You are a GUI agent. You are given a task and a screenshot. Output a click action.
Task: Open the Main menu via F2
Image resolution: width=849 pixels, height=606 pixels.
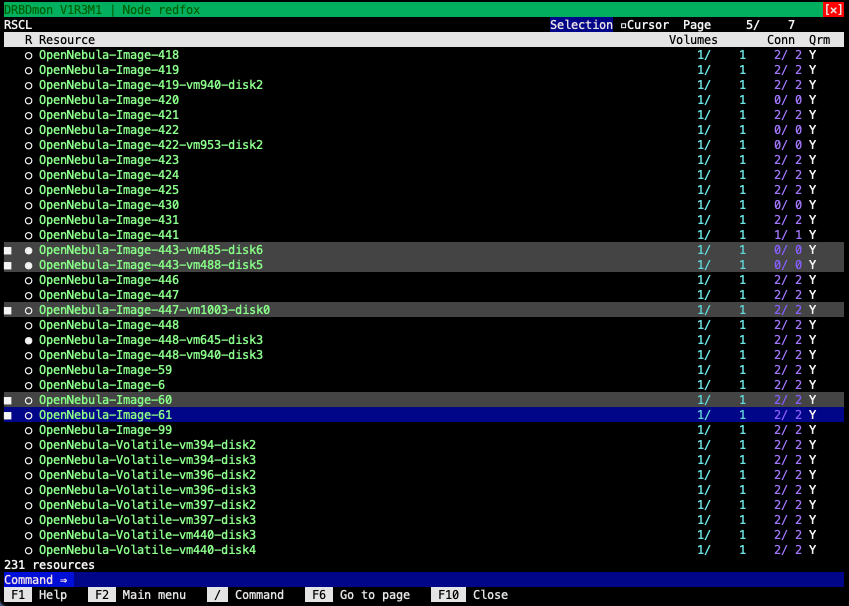click(x=137, y=595)
